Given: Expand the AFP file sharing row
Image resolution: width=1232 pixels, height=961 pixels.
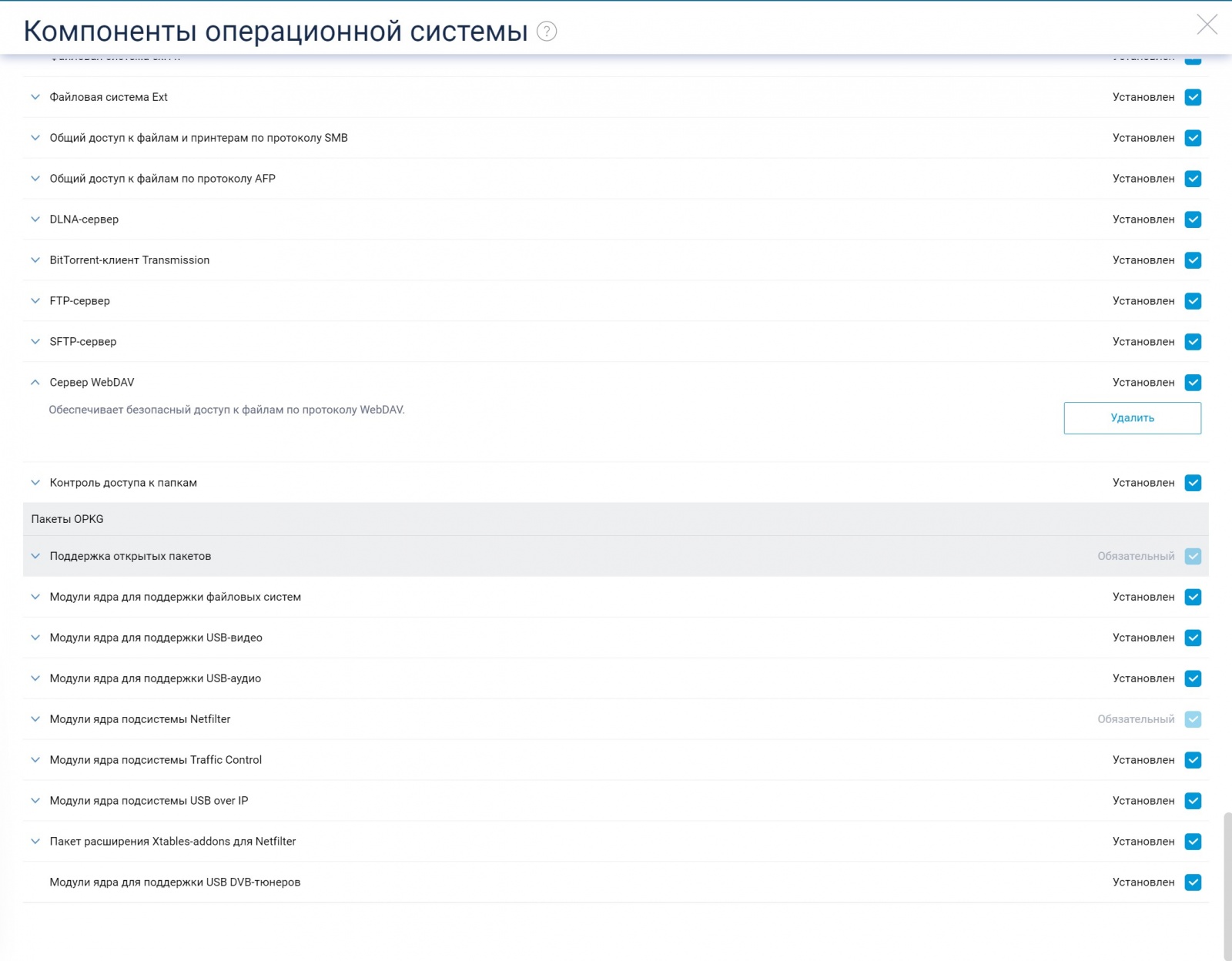Looking at the screenshot, I should point(35,179).
